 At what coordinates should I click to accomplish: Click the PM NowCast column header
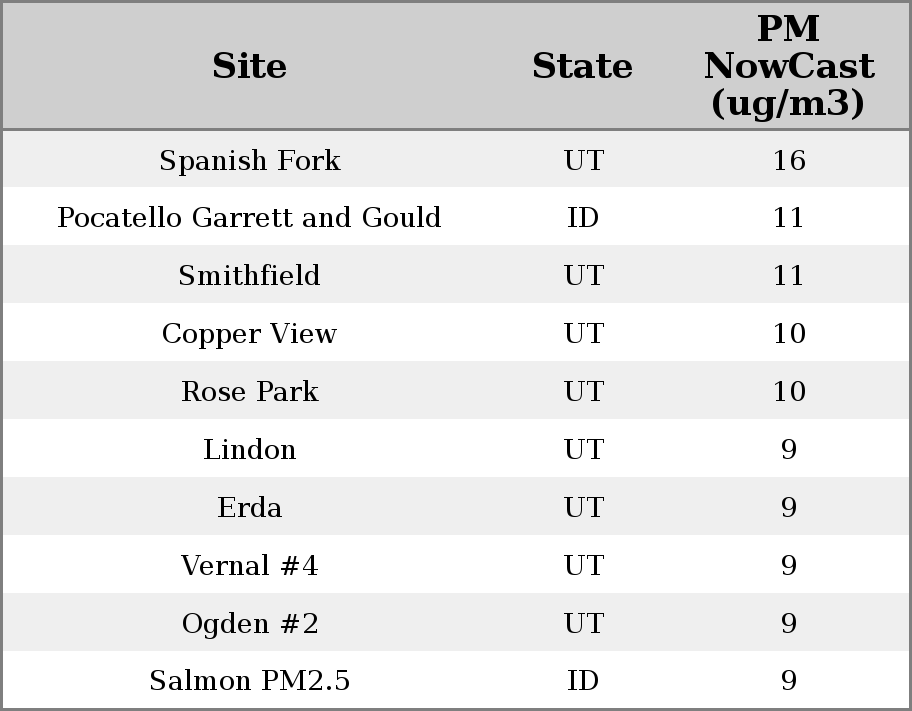788,67
